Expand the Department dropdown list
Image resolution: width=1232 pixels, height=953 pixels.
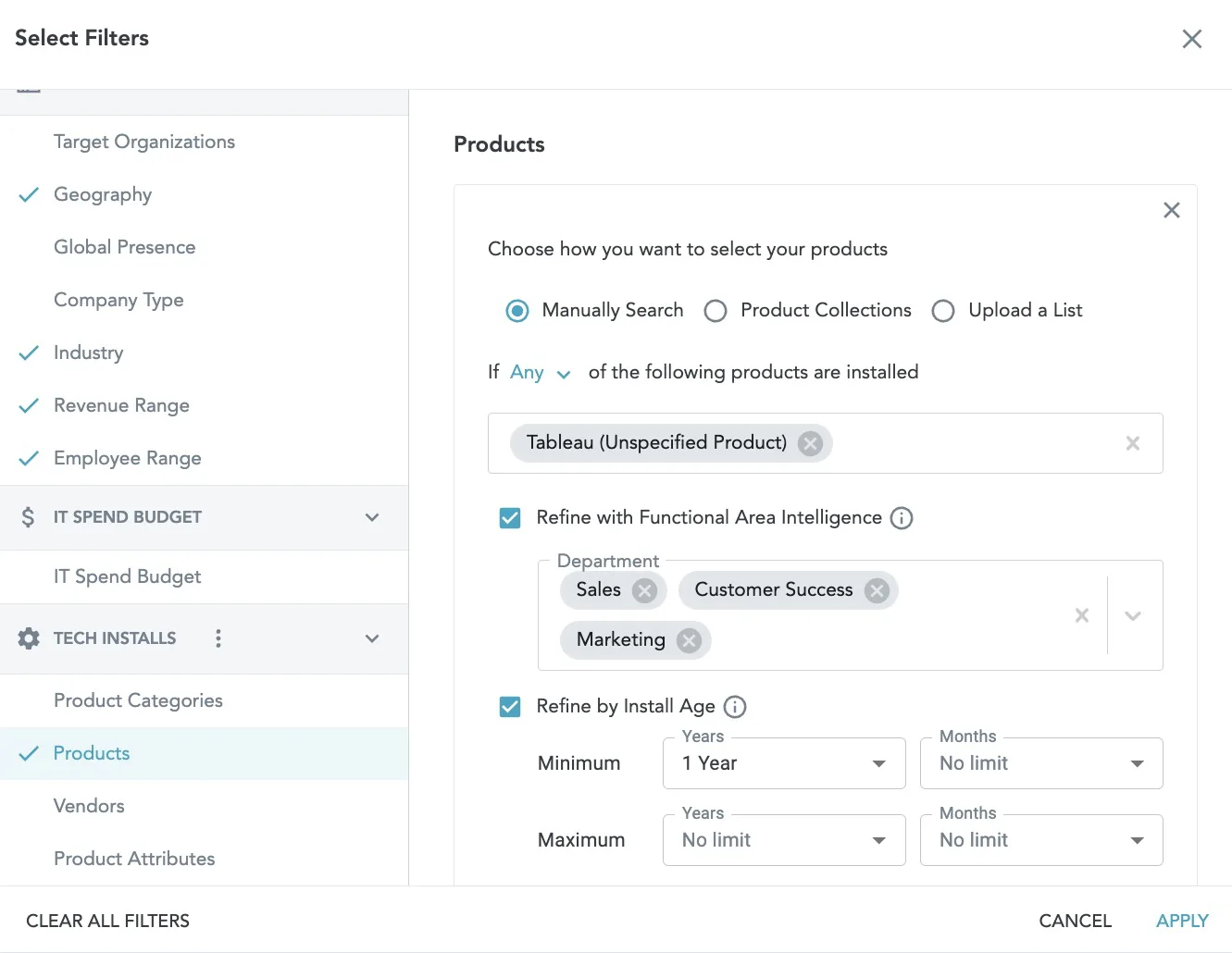[1132, 615]
